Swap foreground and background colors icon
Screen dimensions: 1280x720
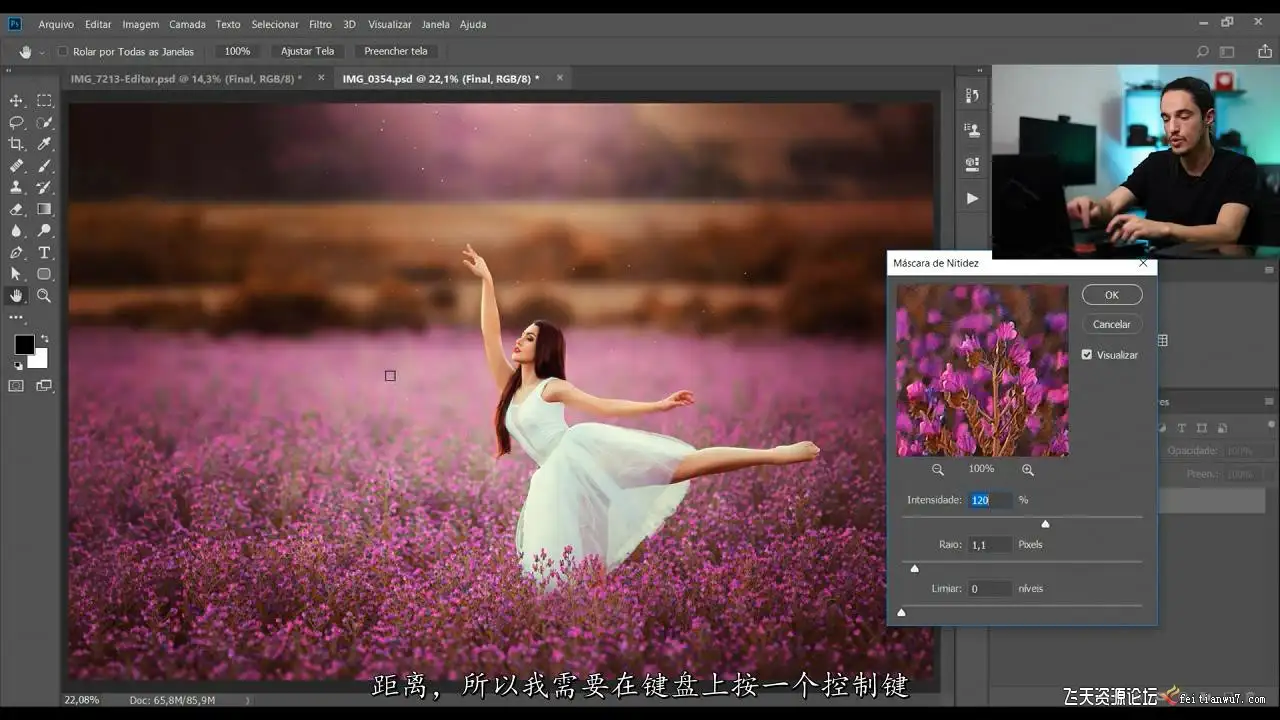(44, 339)
